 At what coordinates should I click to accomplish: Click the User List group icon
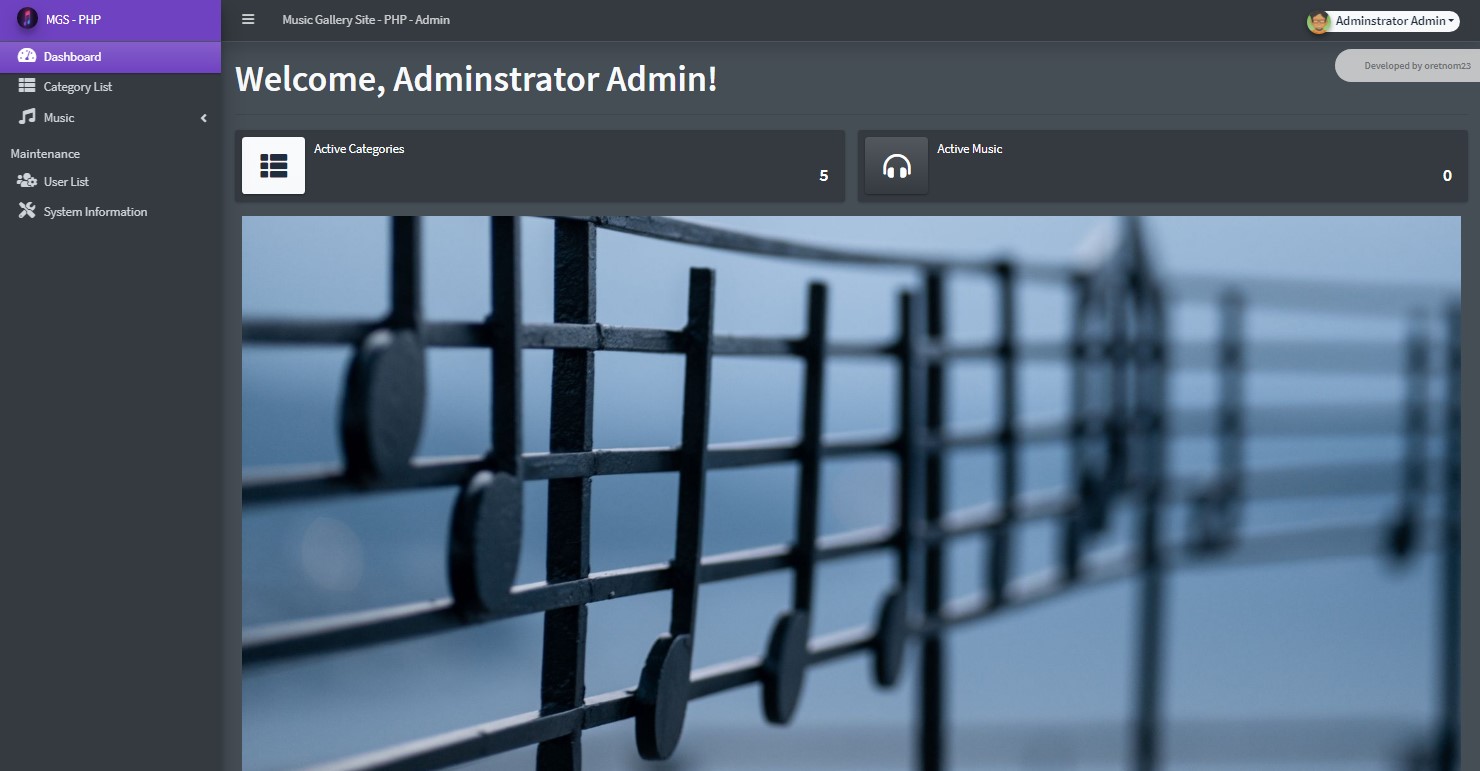(x=27, y=181)
